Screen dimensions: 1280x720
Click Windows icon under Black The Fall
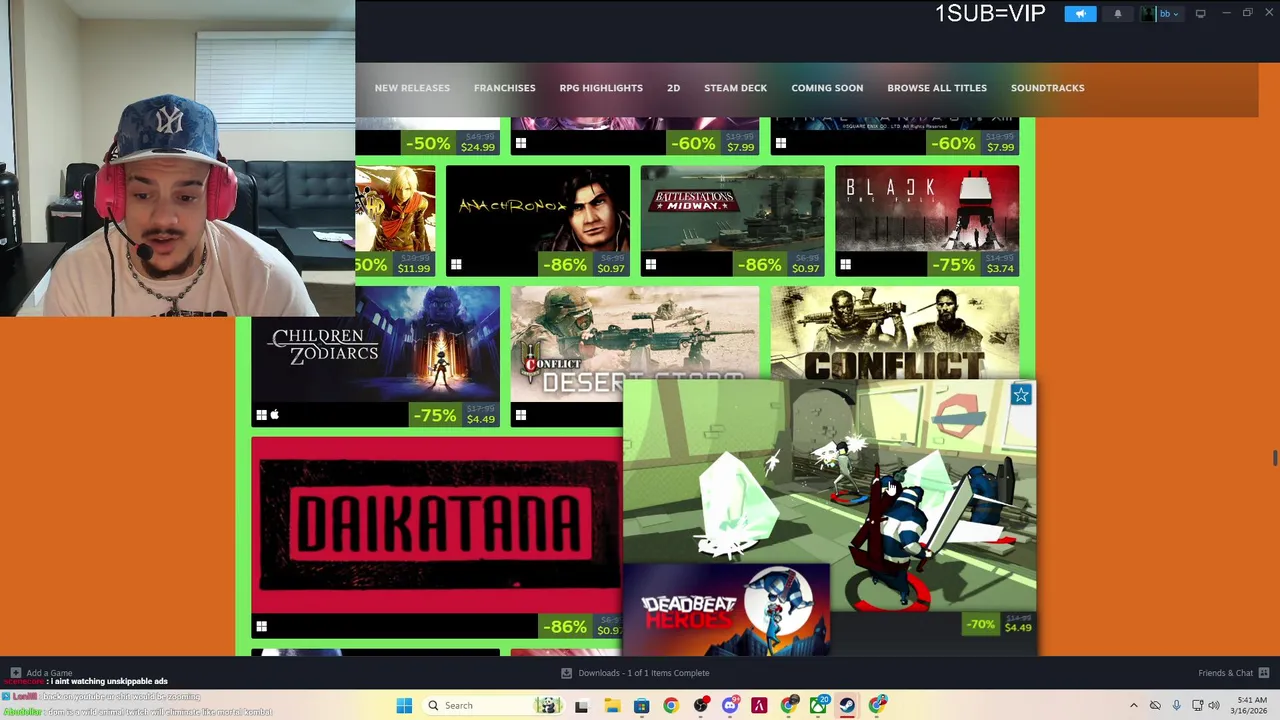(x=845, y=265)
